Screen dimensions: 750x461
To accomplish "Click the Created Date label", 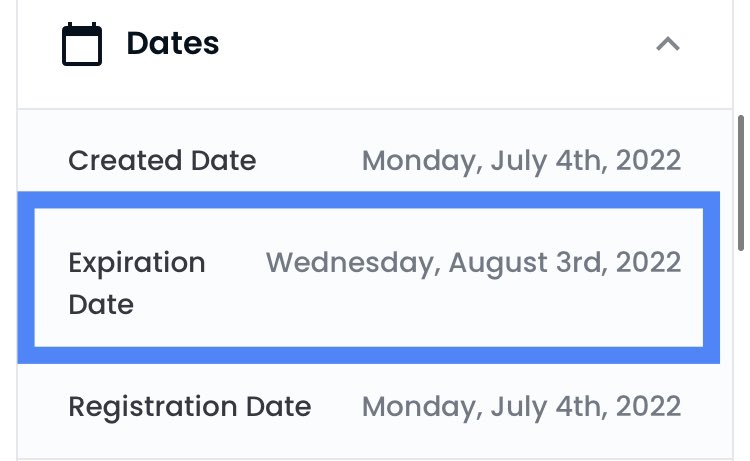I will [162, 160].
